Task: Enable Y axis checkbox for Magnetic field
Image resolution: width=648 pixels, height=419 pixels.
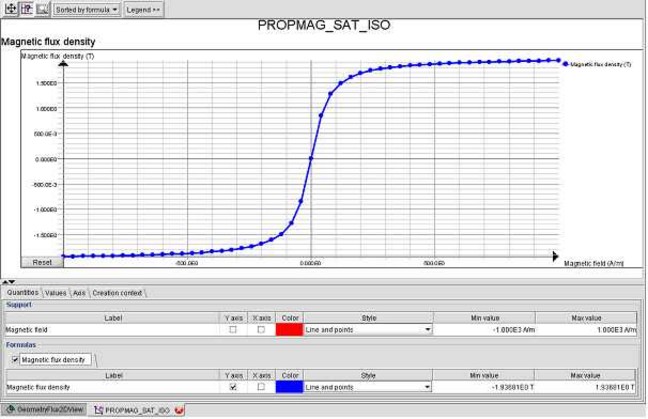Action: [x=233, y=329]
